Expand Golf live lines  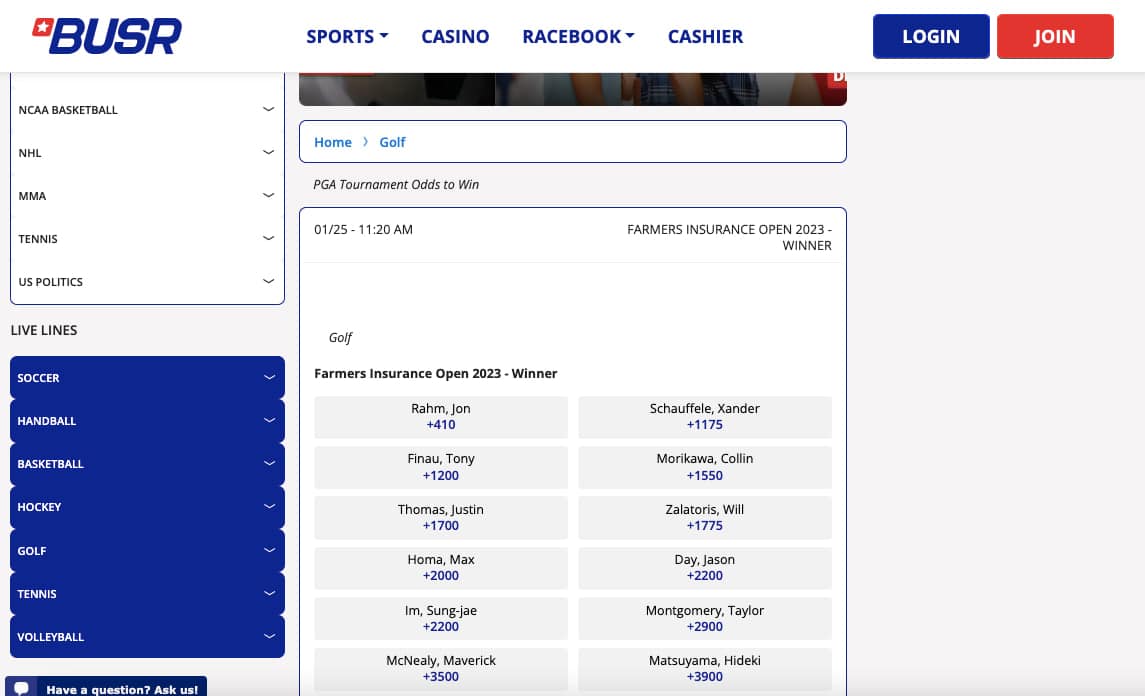pyautogui.click(x=147, y=551)
